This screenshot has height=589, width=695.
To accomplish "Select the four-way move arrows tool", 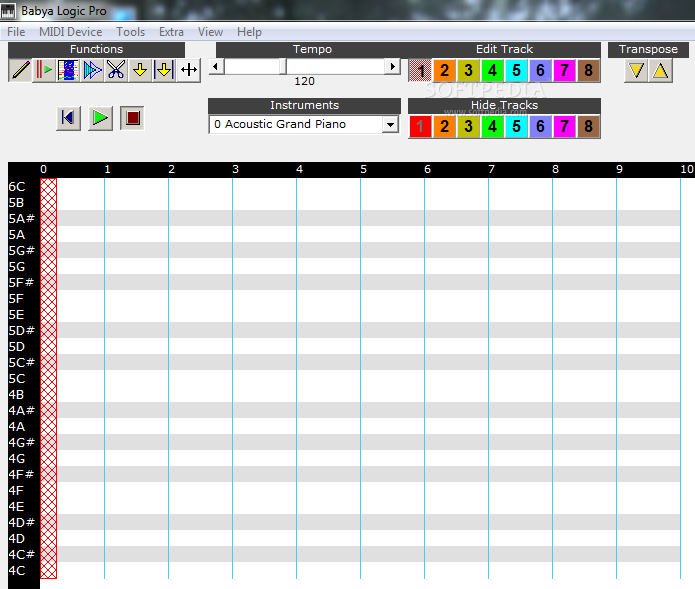I will coord(188,70).
